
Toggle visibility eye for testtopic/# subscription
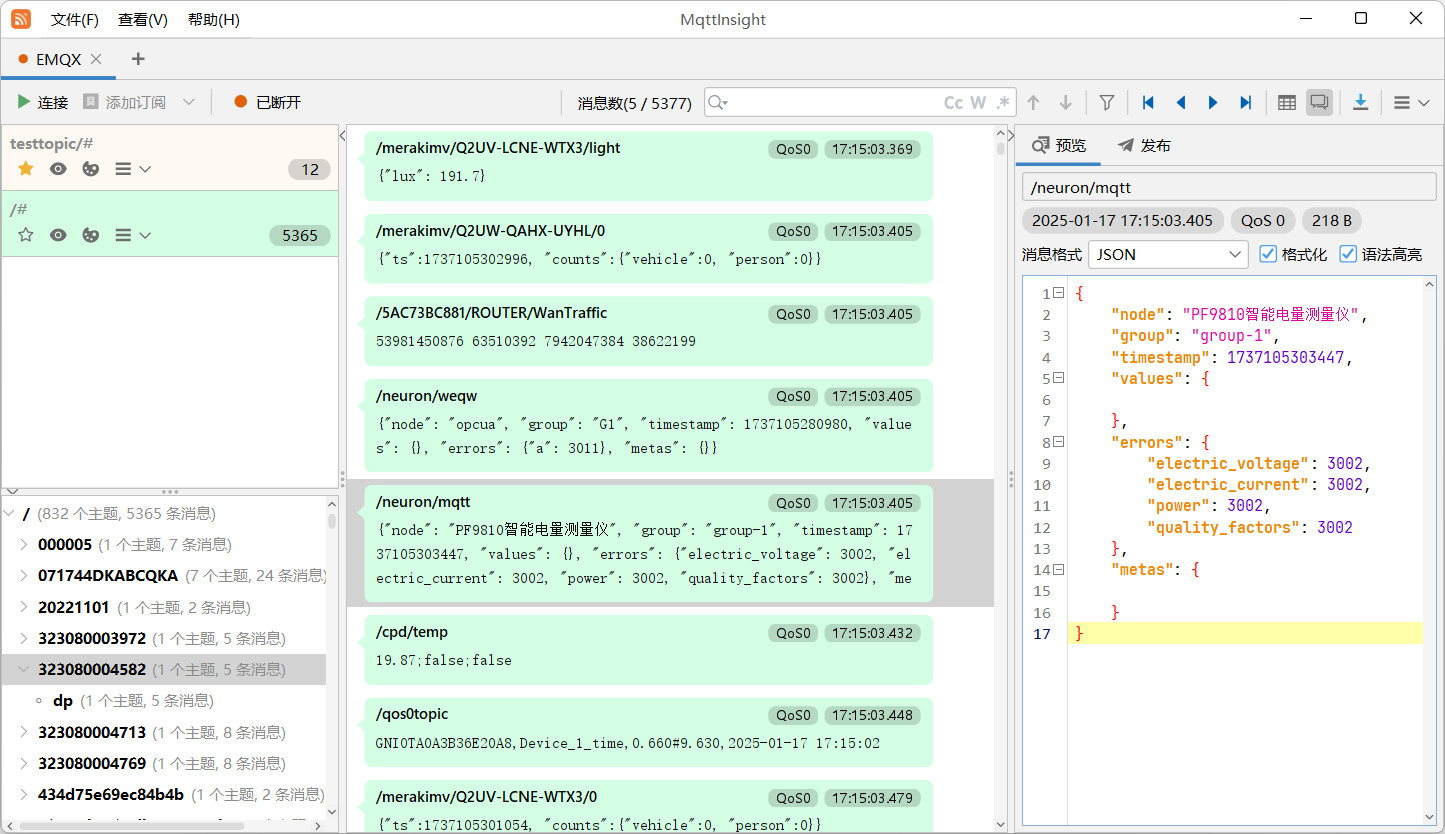[x=59, y=169]
